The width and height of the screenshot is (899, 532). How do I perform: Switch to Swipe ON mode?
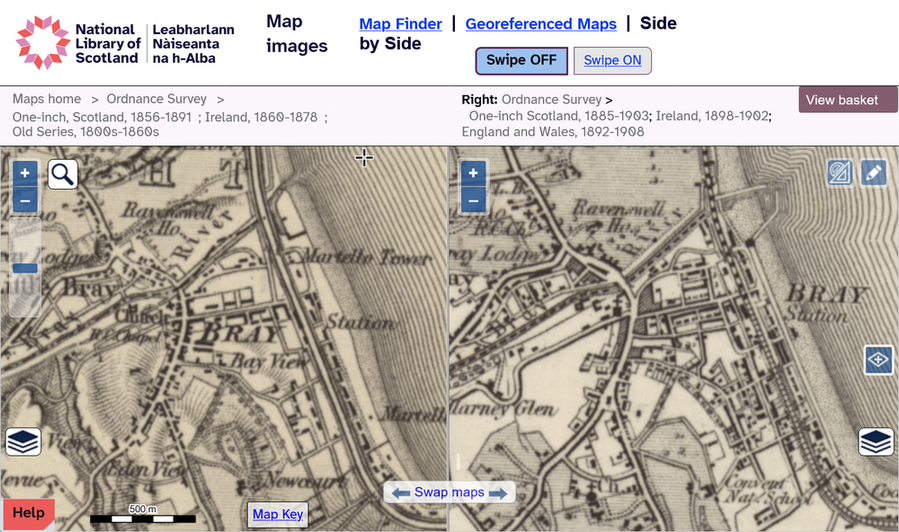pos(612,60)
